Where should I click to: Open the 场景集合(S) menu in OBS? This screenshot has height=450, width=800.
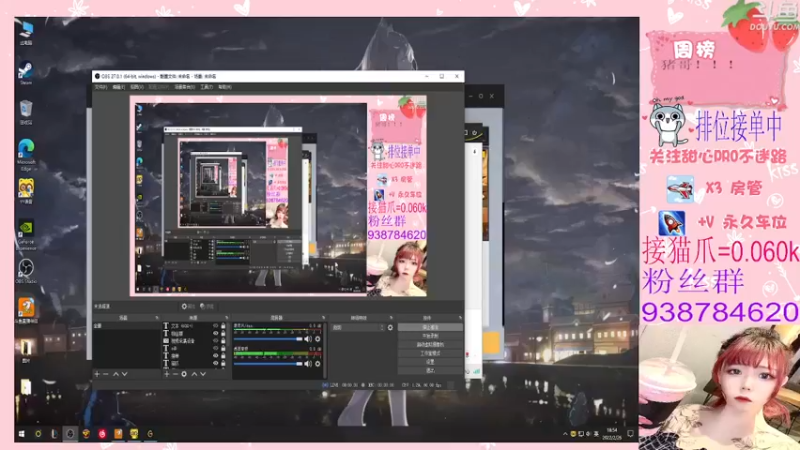point(184,87)
